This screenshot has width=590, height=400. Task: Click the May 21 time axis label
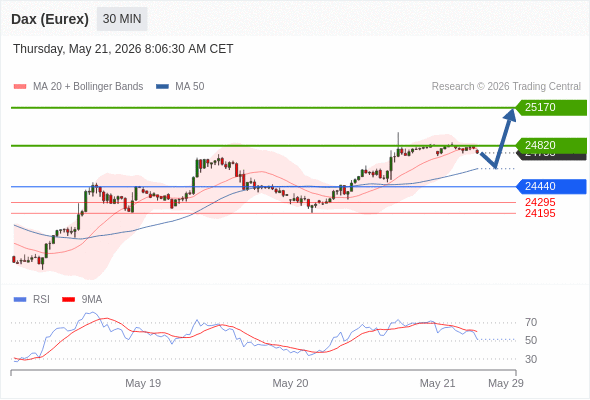pyautogui.click(x=437, y=383)
